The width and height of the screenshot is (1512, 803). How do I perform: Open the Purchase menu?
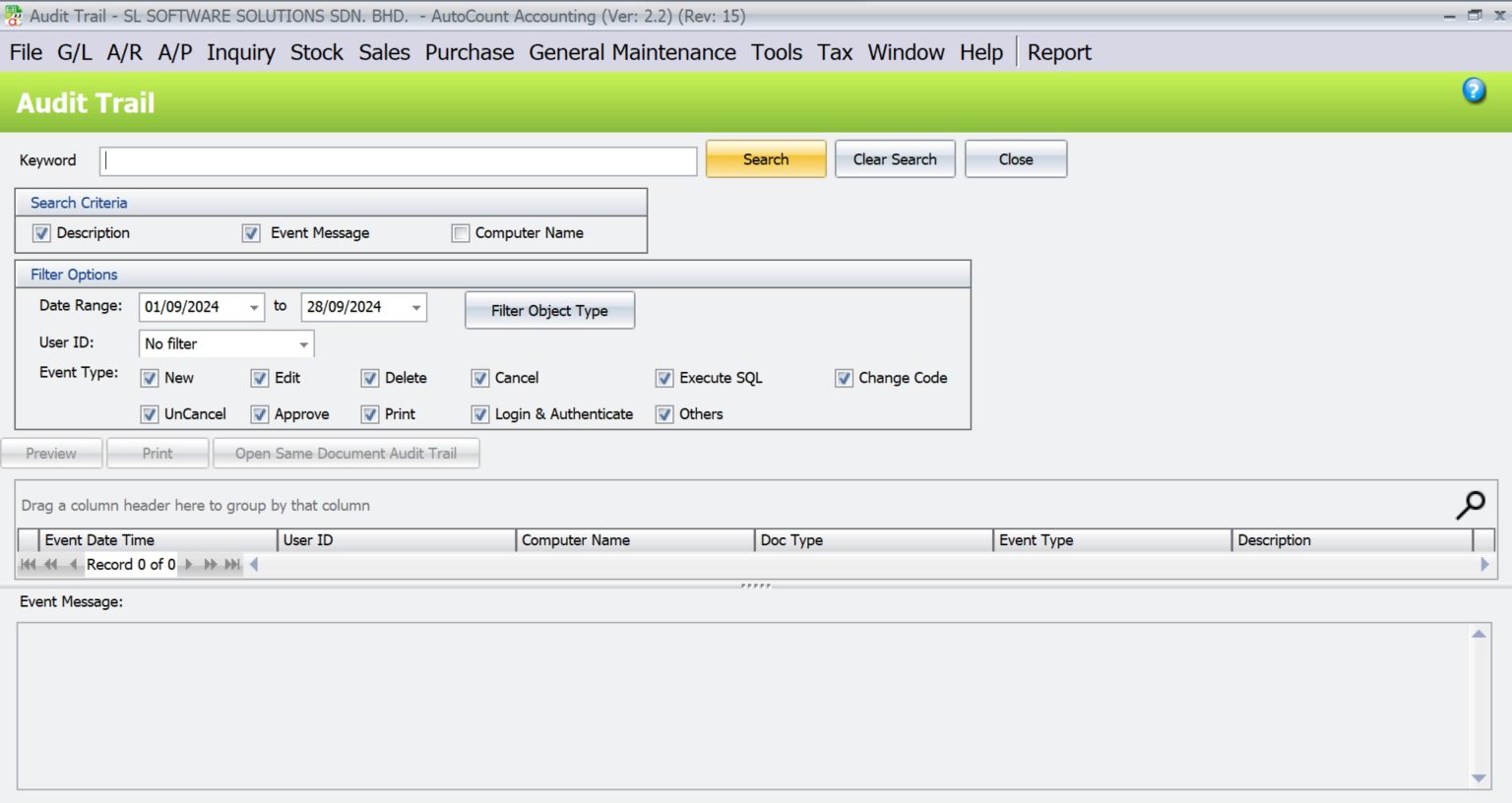(x=470, y=52)
